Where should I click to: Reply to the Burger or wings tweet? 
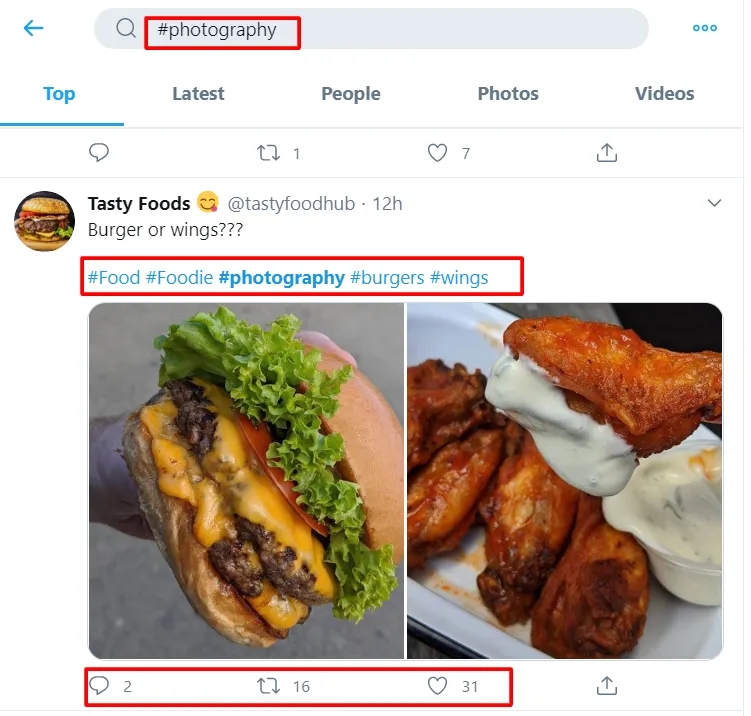point(99,686)
